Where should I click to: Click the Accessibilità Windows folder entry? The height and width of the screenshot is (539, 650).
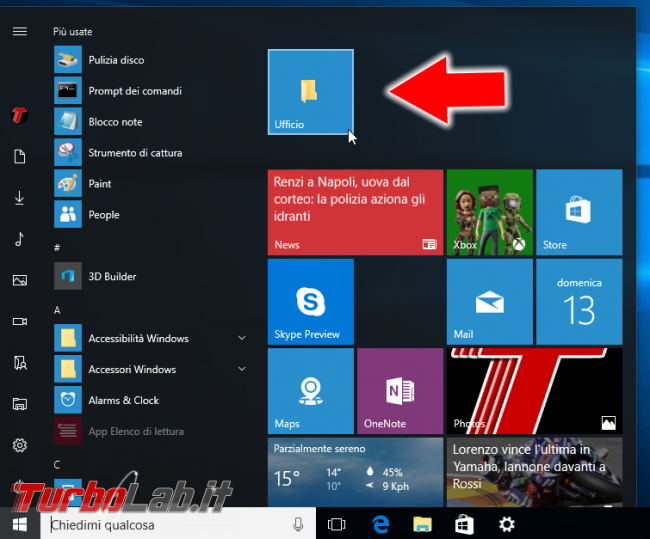pyautogui.click(x=151, y=338)
